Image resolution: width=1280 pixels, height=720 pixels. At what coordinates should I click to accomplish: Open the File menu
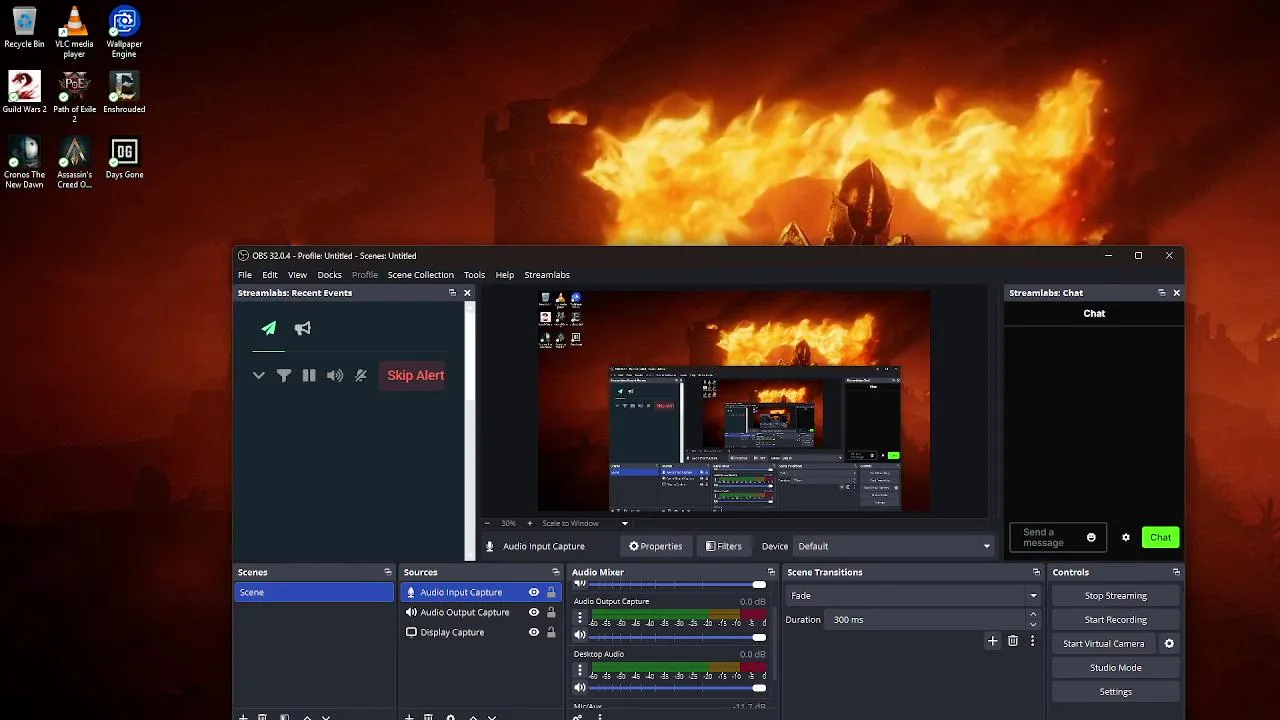[245, 275]
